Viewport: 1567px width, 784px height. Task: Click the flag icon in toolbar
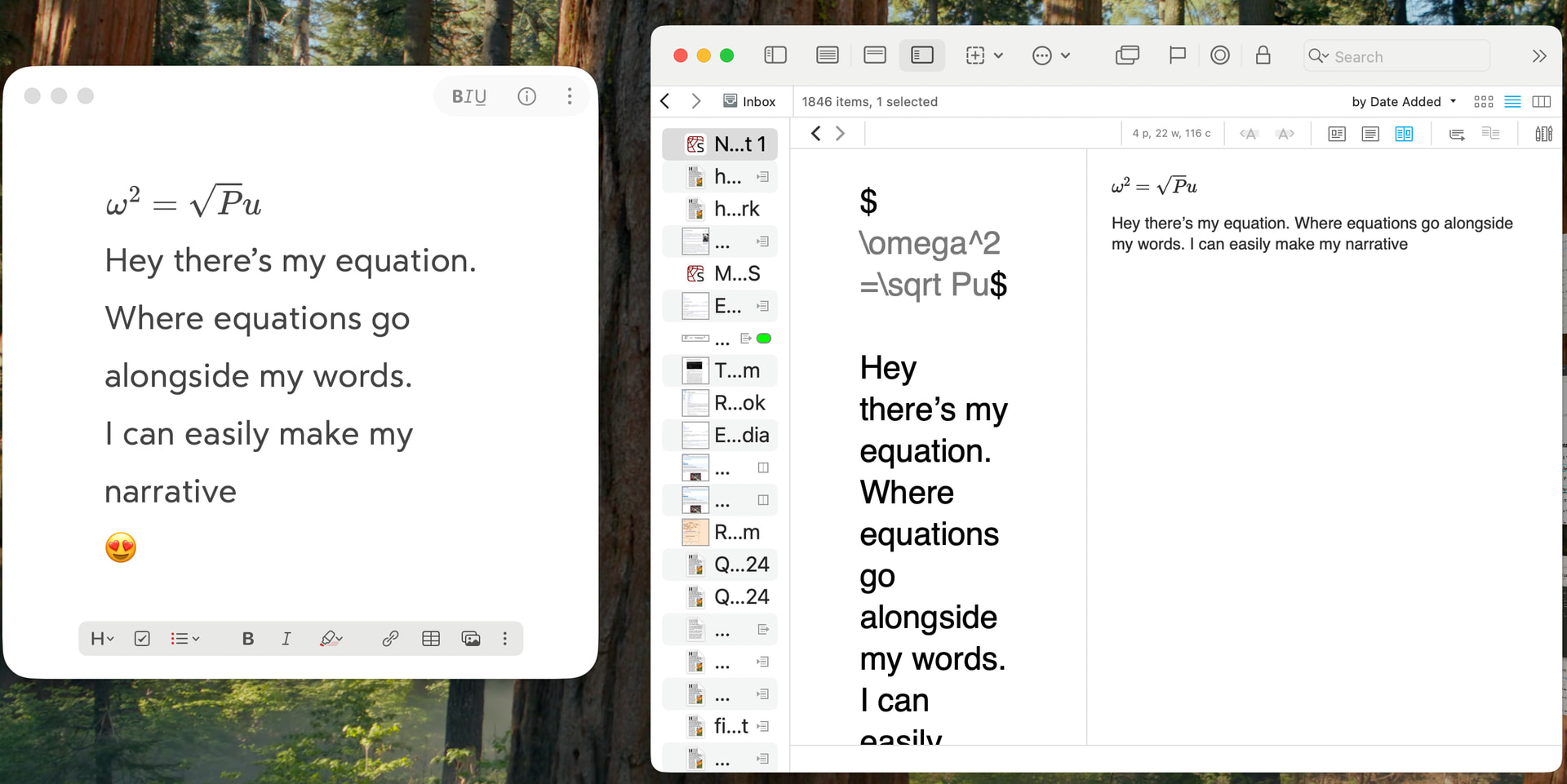pyautogui.click(x=1177, y=55)
